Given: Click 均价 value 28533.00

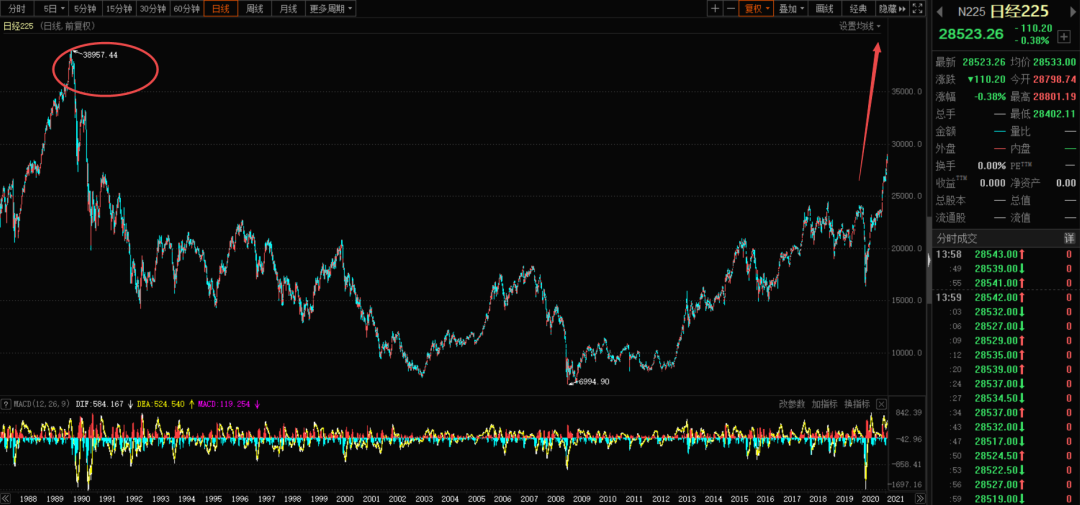Looking at the screenshot, I should [1054, 62].
